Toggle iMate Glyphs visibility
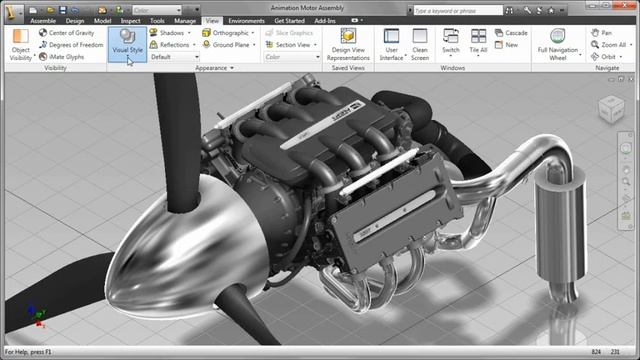The image size is (640, 360). pos(62,57)
